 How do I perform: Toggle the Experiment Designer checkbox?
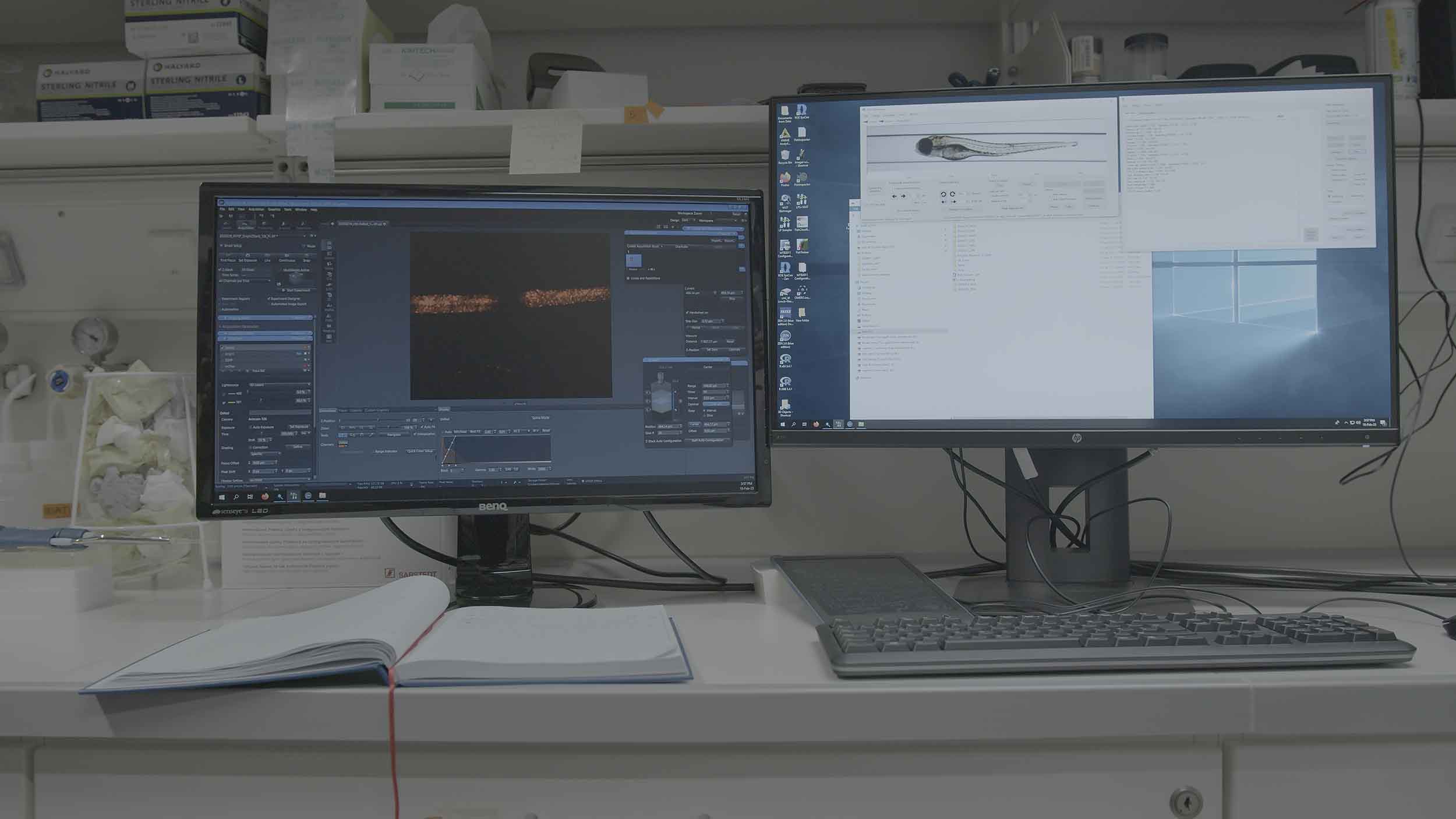268,298
